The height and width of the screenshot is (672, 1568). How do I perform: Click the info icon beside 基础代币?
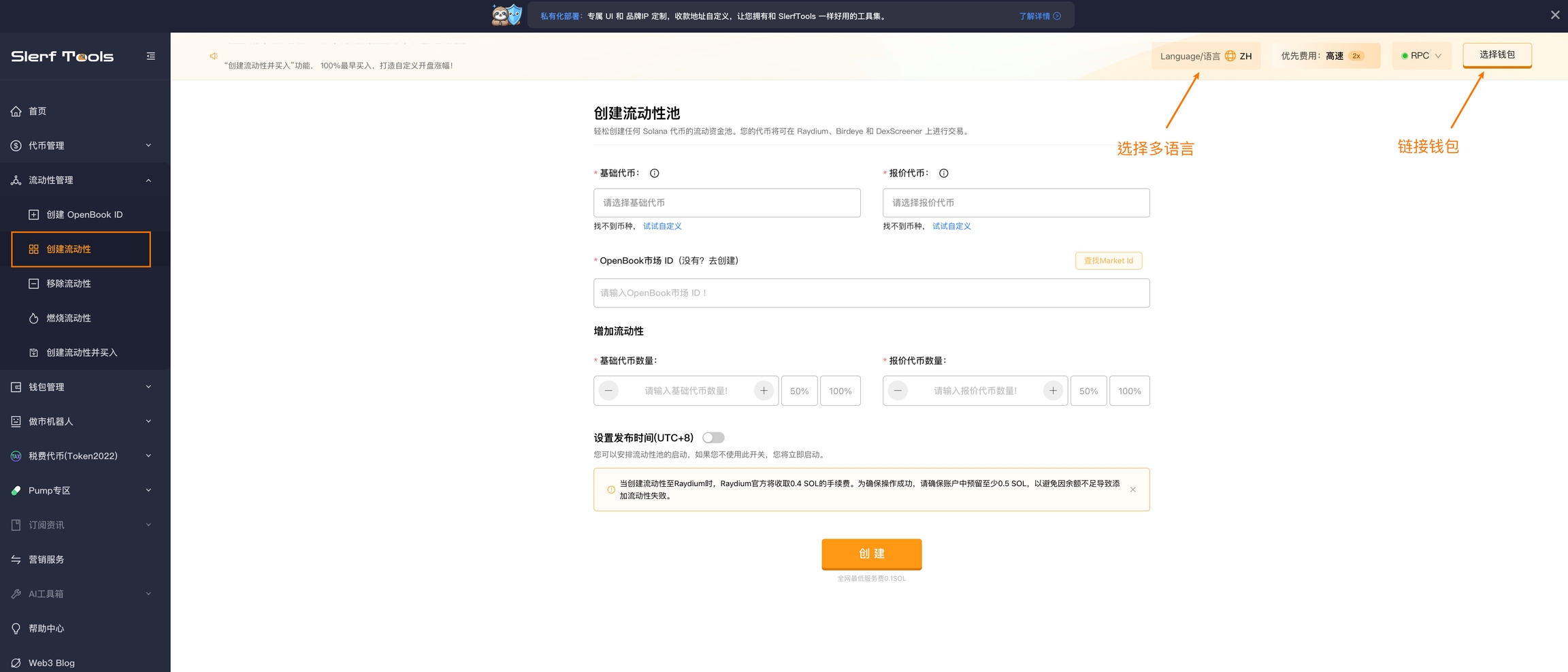coord(654,173)
